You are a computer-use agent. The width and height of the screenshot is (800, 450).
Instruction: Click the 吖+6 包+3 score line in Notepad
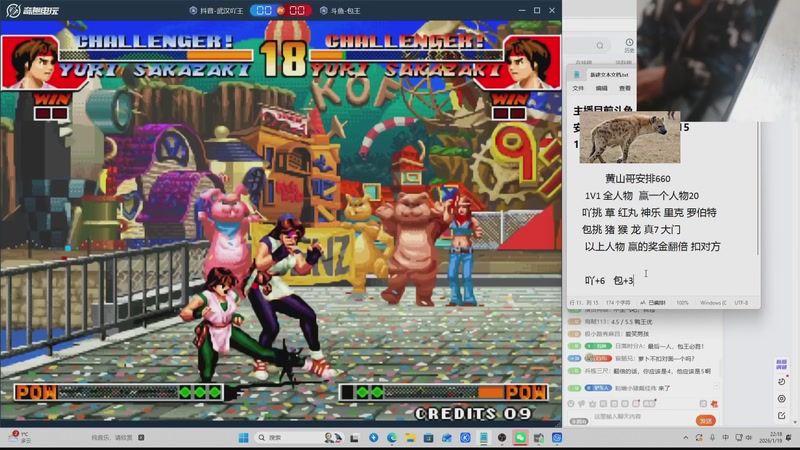tap(609, 280)
